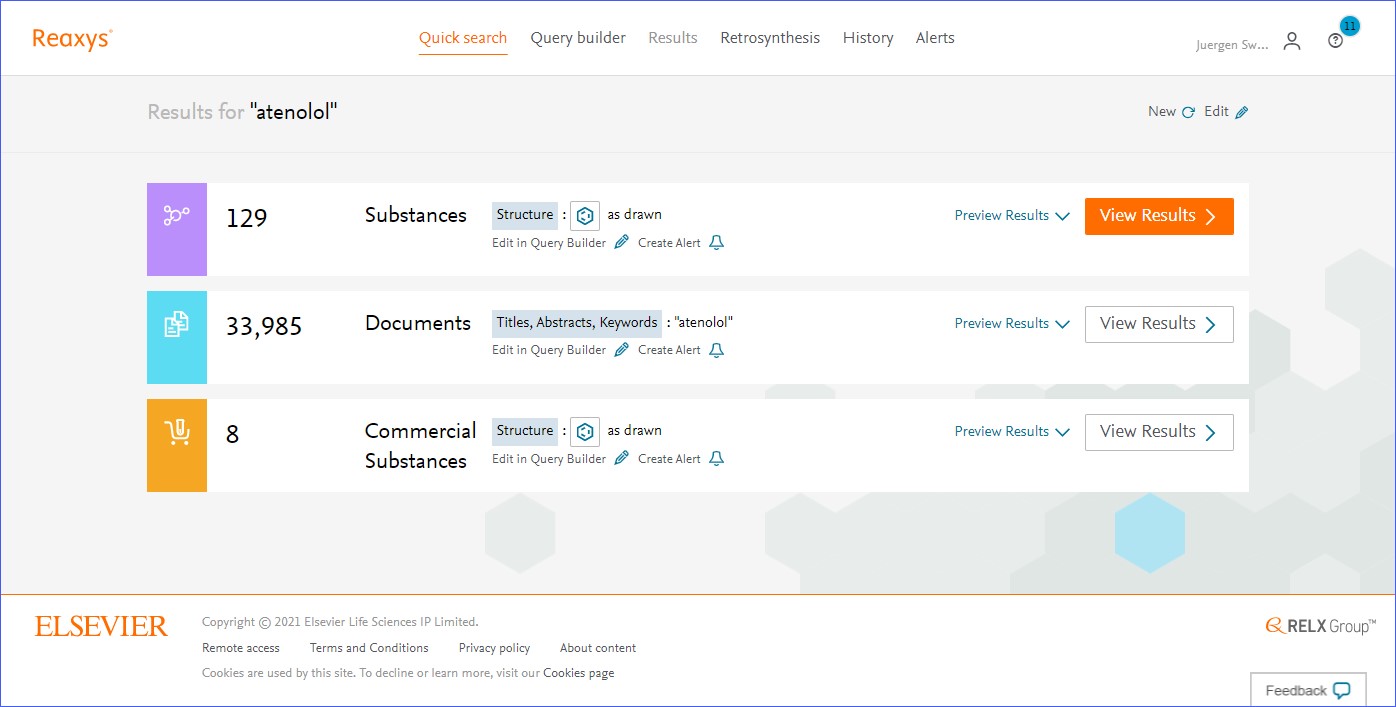Open the Feedback button
The width and height of the screenshot is (1396, 707).
pyautogui.click(x=1307, y=690)
